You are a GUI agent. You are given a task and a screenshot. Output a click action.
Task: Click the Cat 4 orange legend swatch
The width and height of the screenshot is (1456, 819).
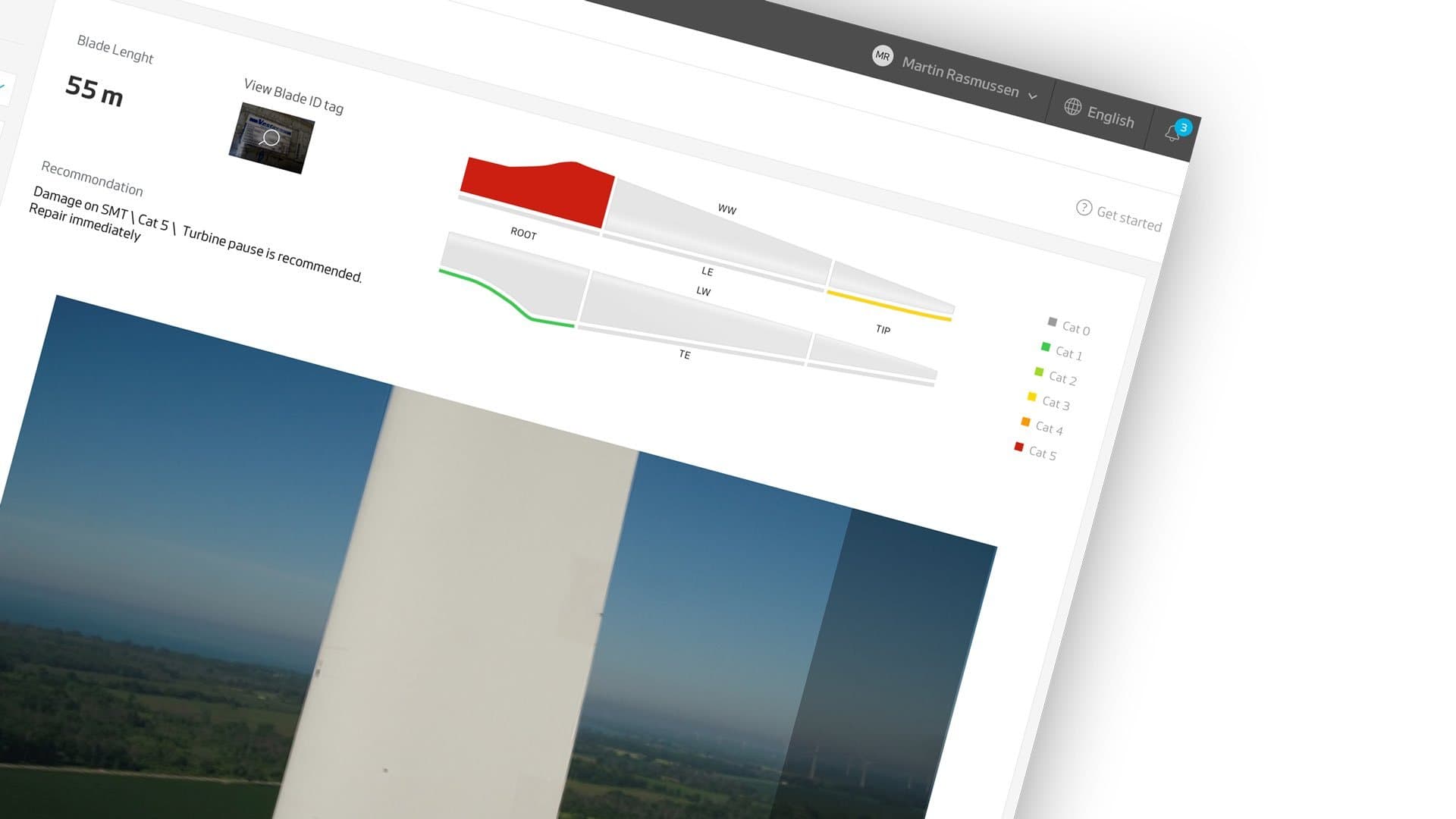(1025, 422)
